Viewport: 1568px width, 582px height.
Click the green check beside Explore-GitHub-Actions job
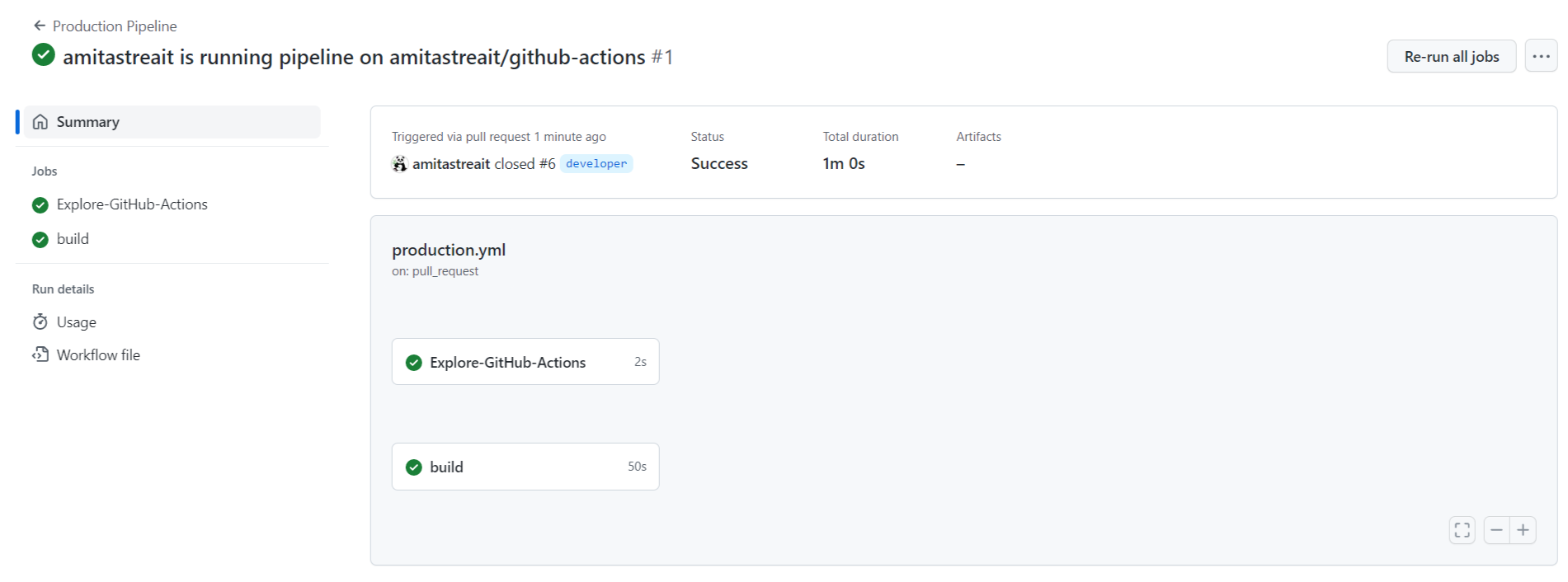pos(40,204)
